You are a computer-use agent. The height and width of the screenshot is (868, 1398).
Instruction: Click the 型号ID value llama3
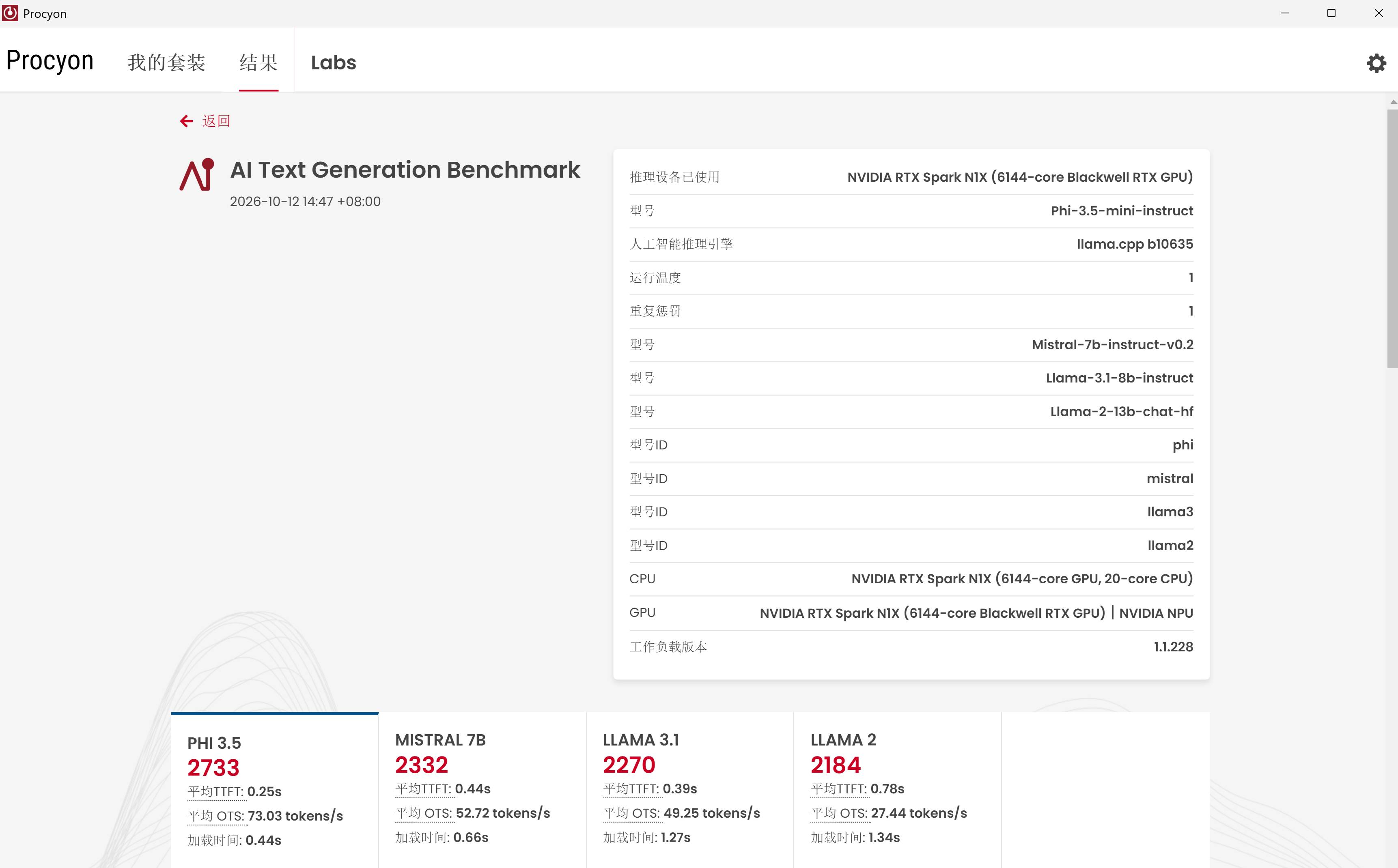[x=1170, y=511]
